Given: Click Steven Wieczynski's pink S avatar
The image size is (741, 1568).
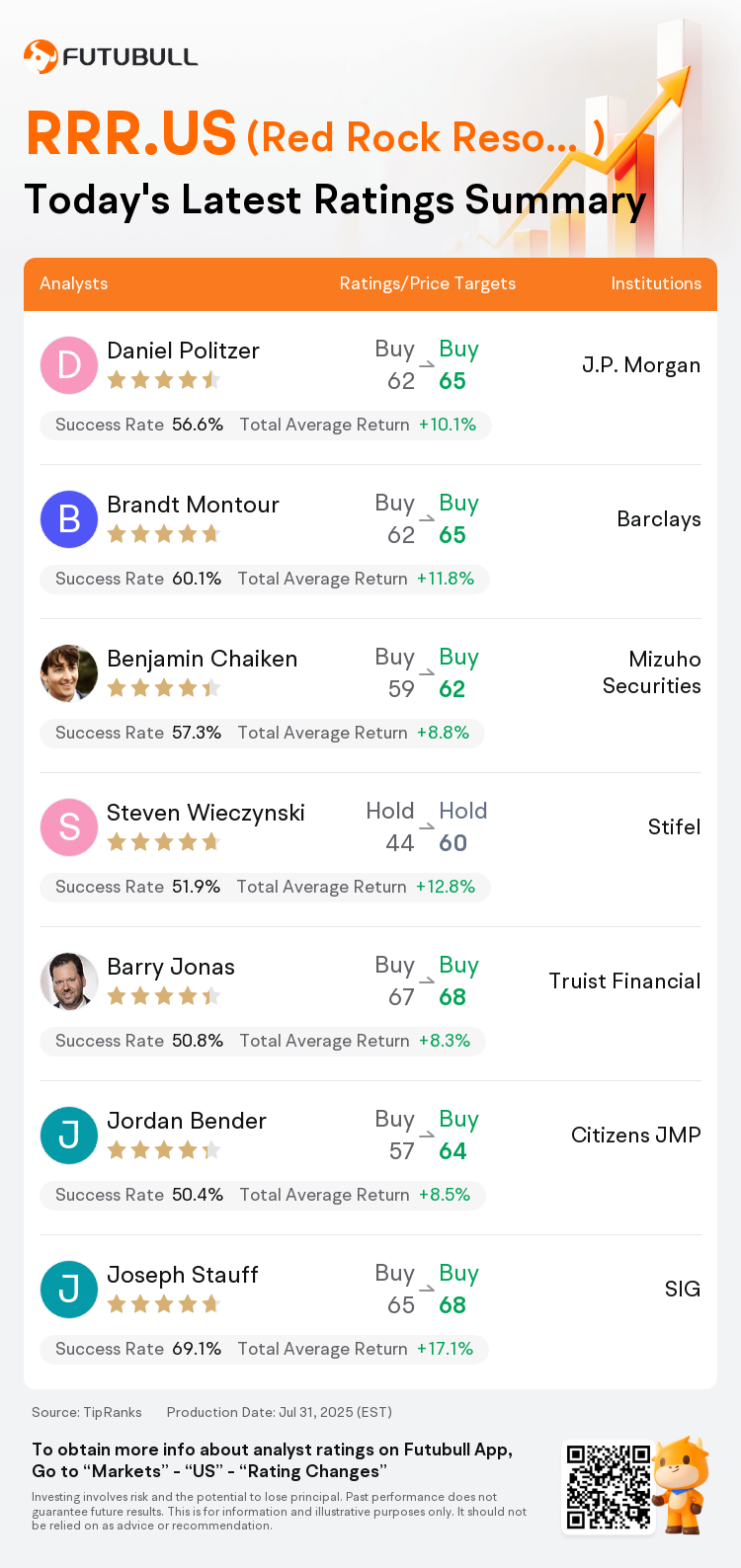Looking at the screenshot, I should point(69,827).
